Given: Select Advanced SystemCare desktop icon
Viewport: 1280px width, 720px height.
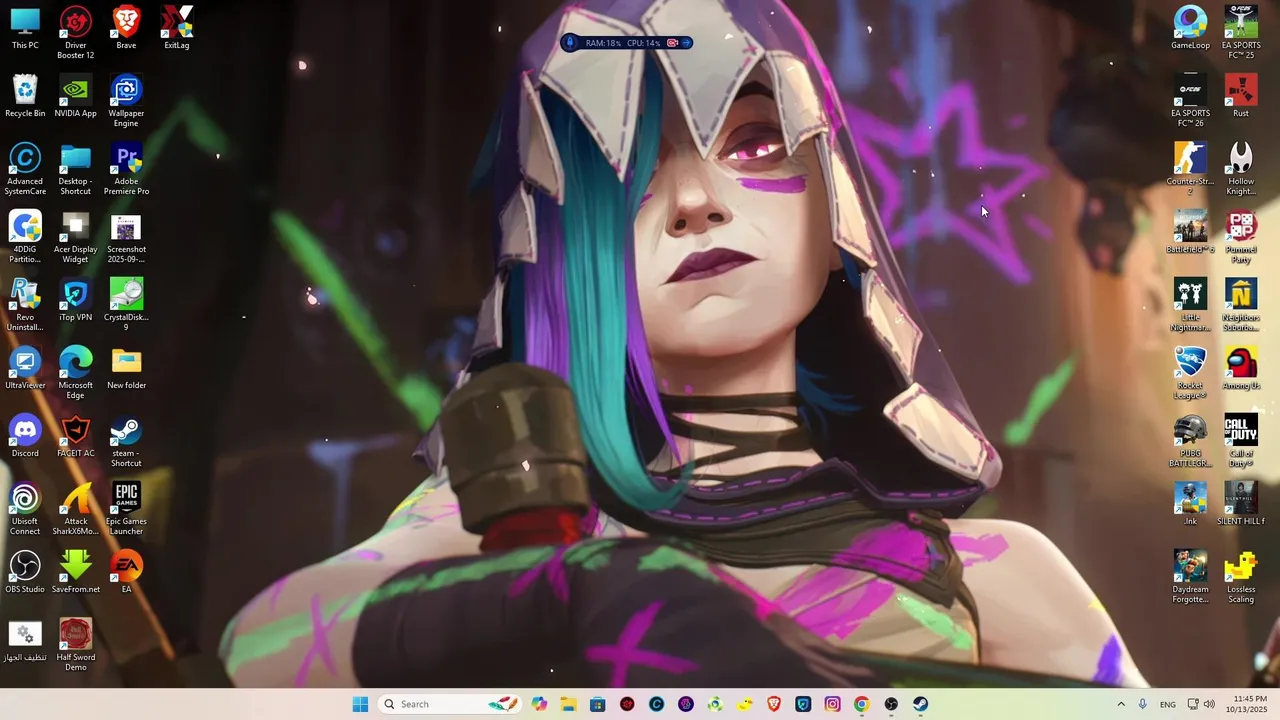Looking at the screenshot, I should [25, 169].
